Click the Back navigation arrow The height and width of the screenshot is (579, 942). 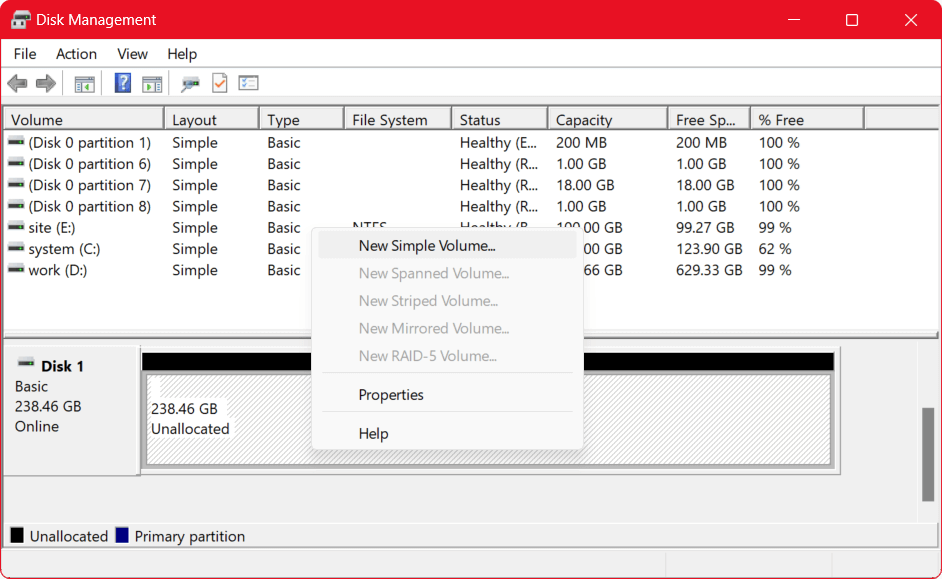tap(17, 82)
